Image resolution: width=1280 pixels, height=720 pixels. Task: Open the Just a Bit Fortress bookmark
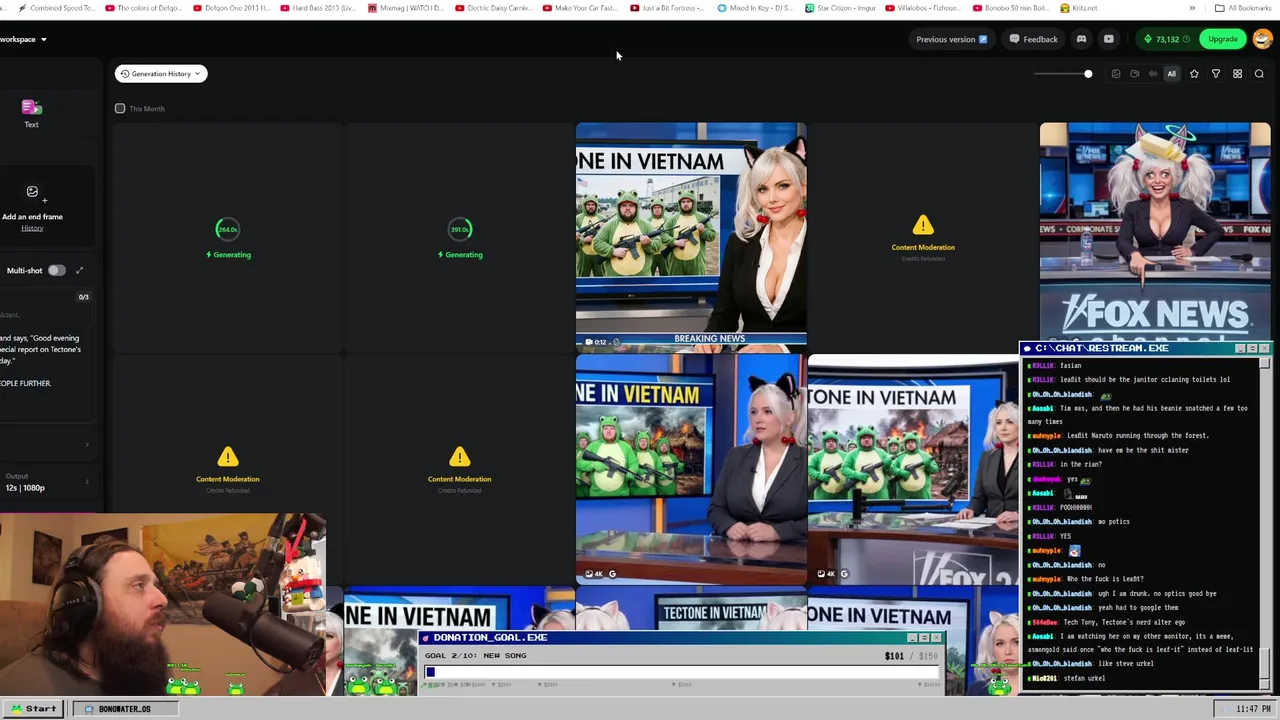[667, 8]
